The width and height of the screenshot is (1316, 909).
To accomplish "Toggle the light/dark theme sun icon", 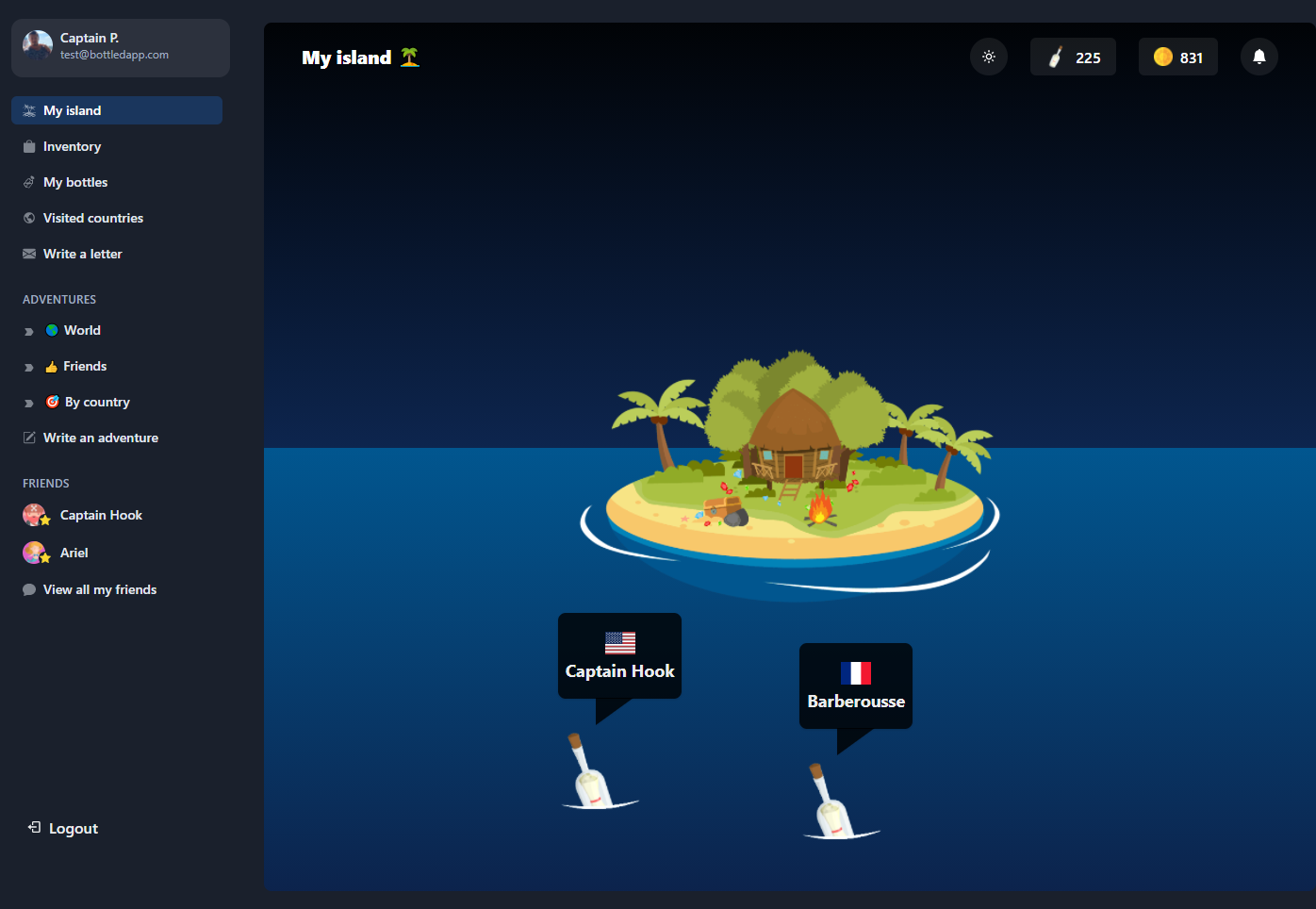I will 989,57.
